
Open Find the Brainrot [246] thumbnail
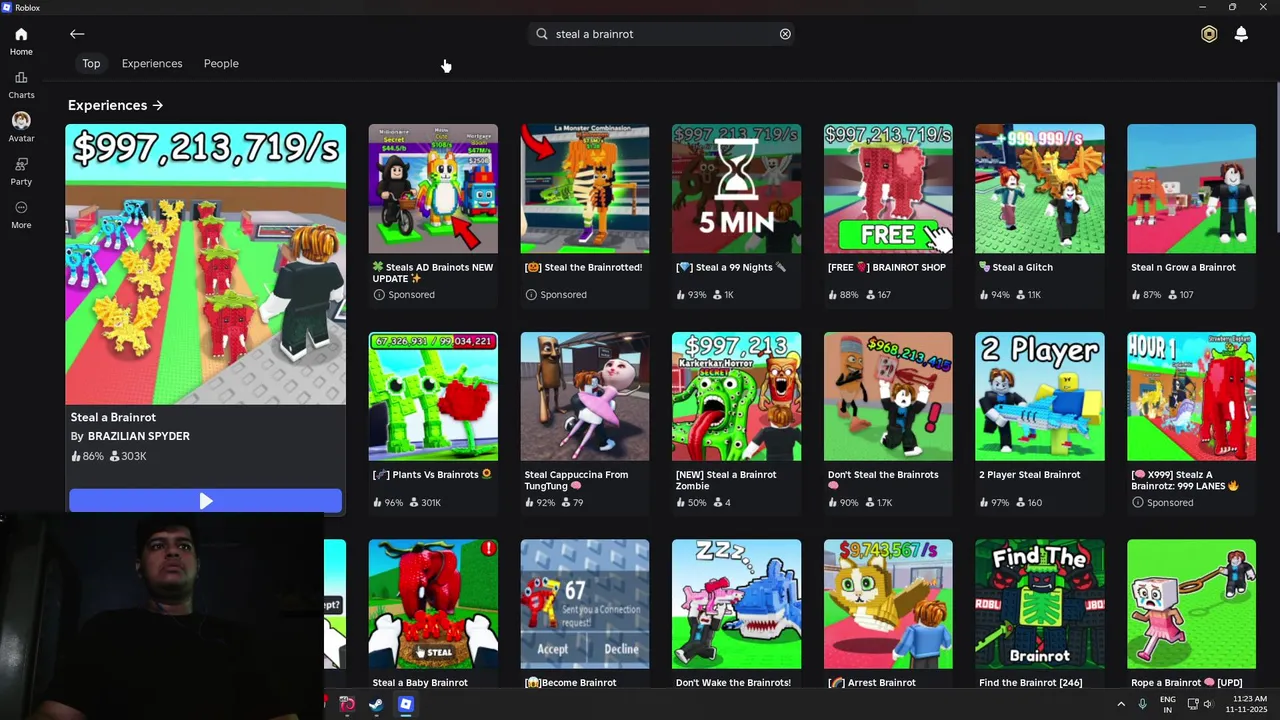(1040, 604)
